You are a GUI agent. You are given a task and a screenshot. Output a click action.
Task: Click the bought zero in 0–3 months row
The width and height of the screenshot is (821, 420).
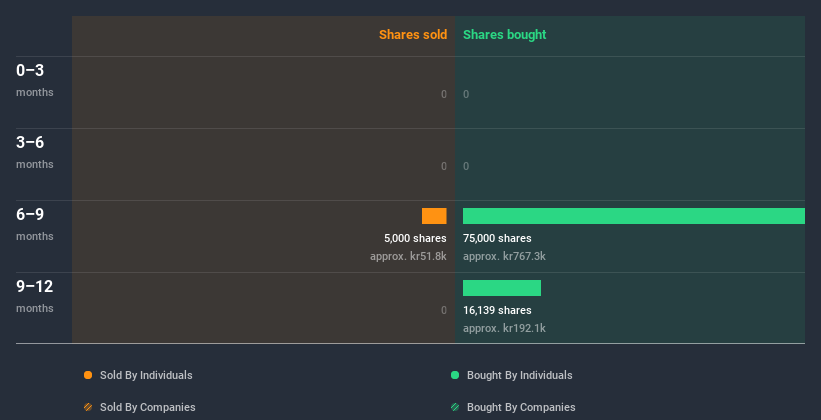tap(466, 94)
